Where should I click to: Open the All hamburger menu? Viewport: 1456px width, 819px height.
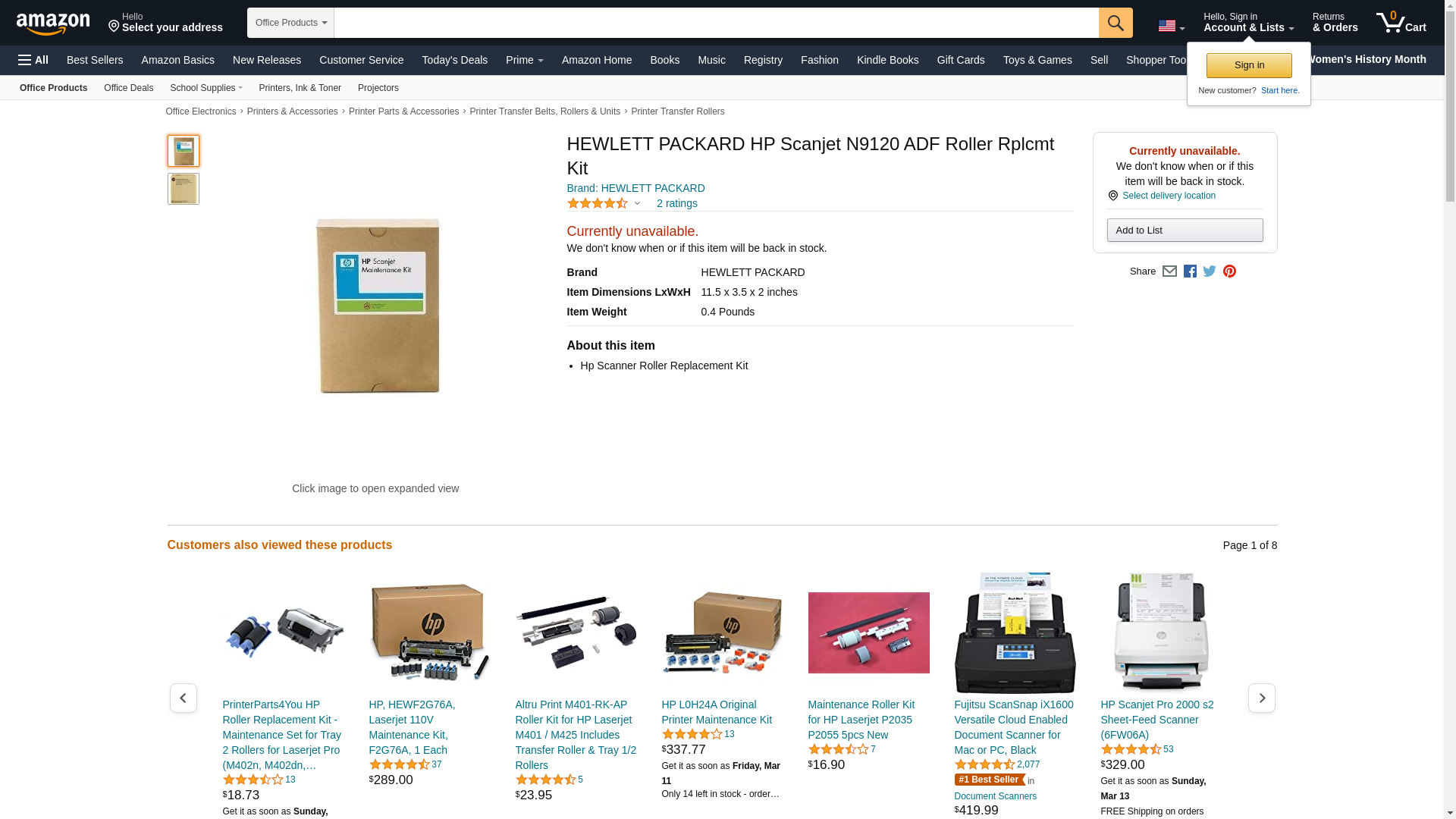tap(33, 60)
